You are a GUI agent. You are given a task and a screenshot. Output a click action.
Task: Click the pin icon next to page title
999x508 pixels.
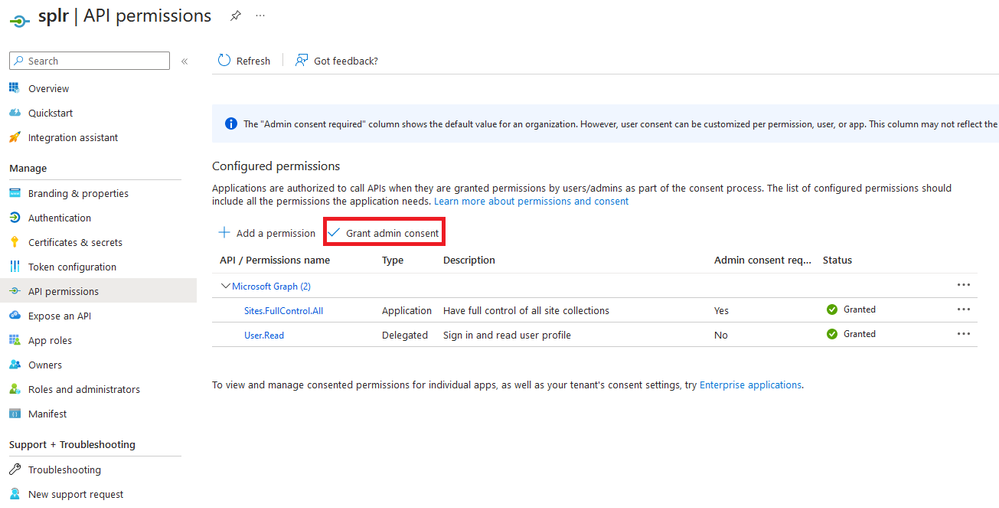click(236, 16)
